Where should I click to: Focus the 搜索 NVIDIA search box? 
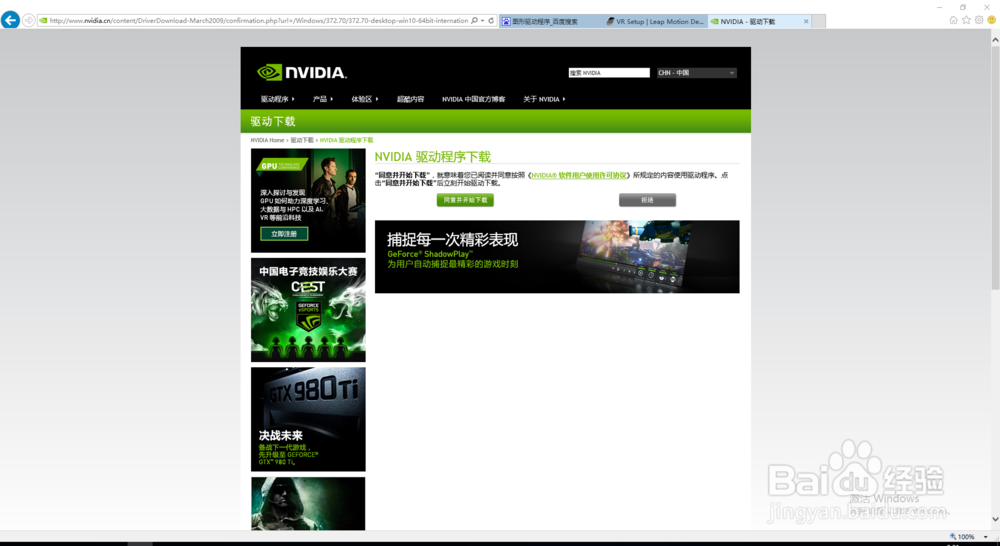(x=609, y=73)
